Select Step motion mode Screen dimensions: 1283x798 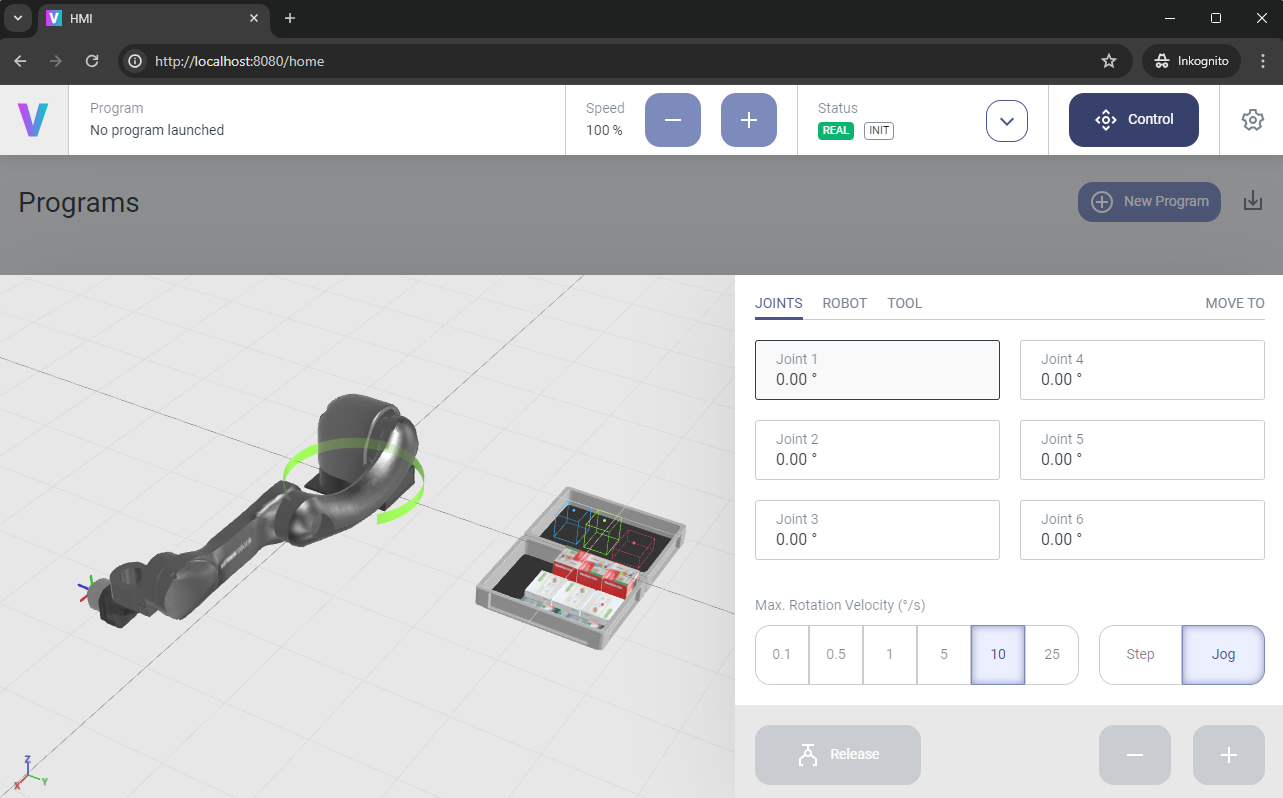coord(1140,655)
